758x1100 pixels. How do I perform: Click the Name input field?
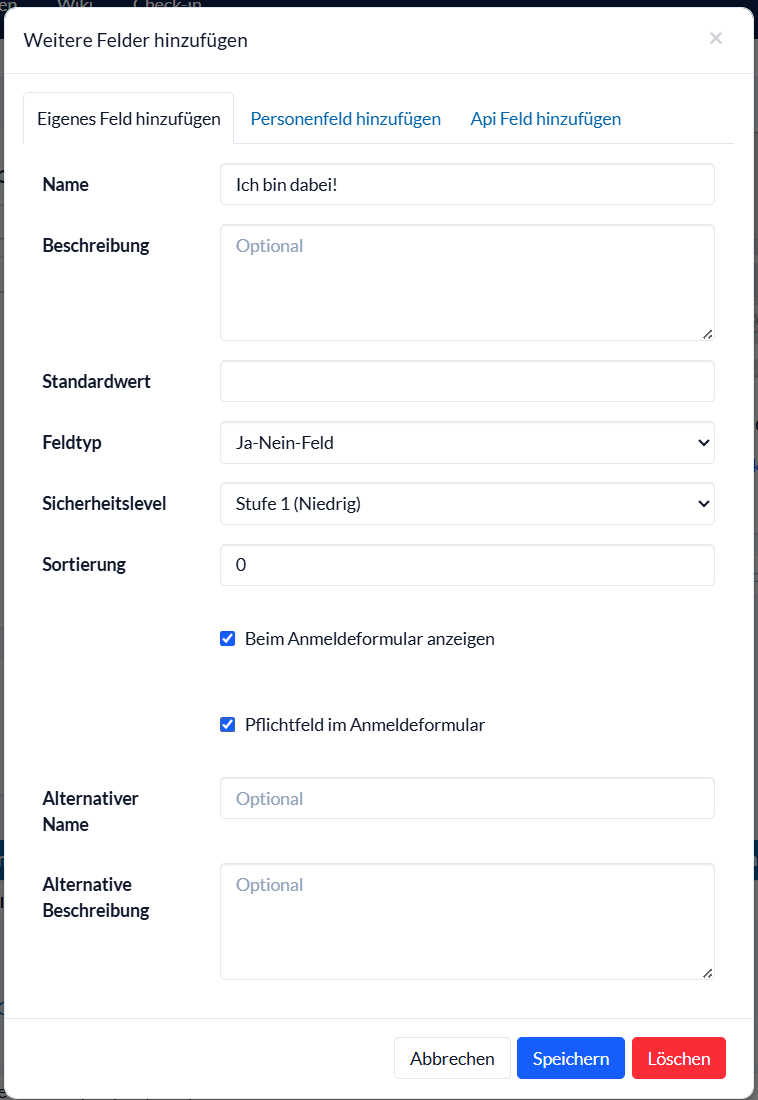tap(467, 185)
